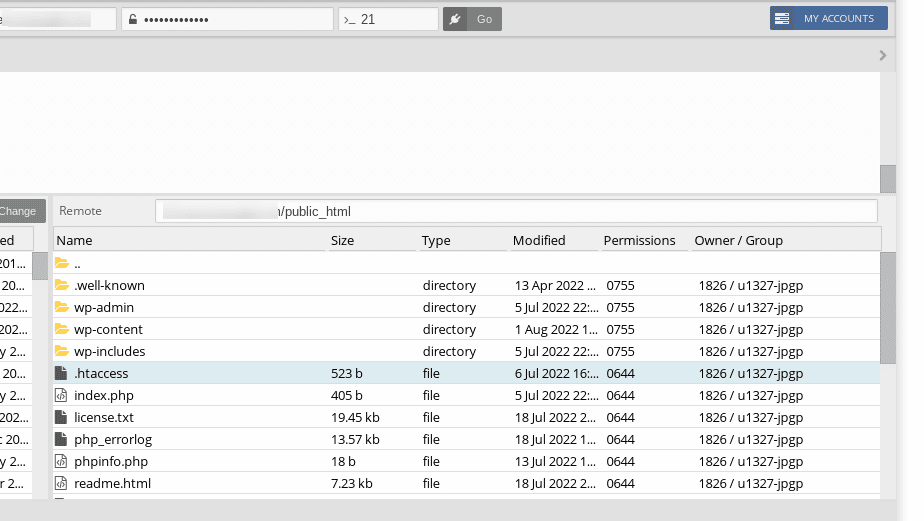Click the 0755 permissions of wp-admin
Screen dimensions: 924x521
(621, 308)
